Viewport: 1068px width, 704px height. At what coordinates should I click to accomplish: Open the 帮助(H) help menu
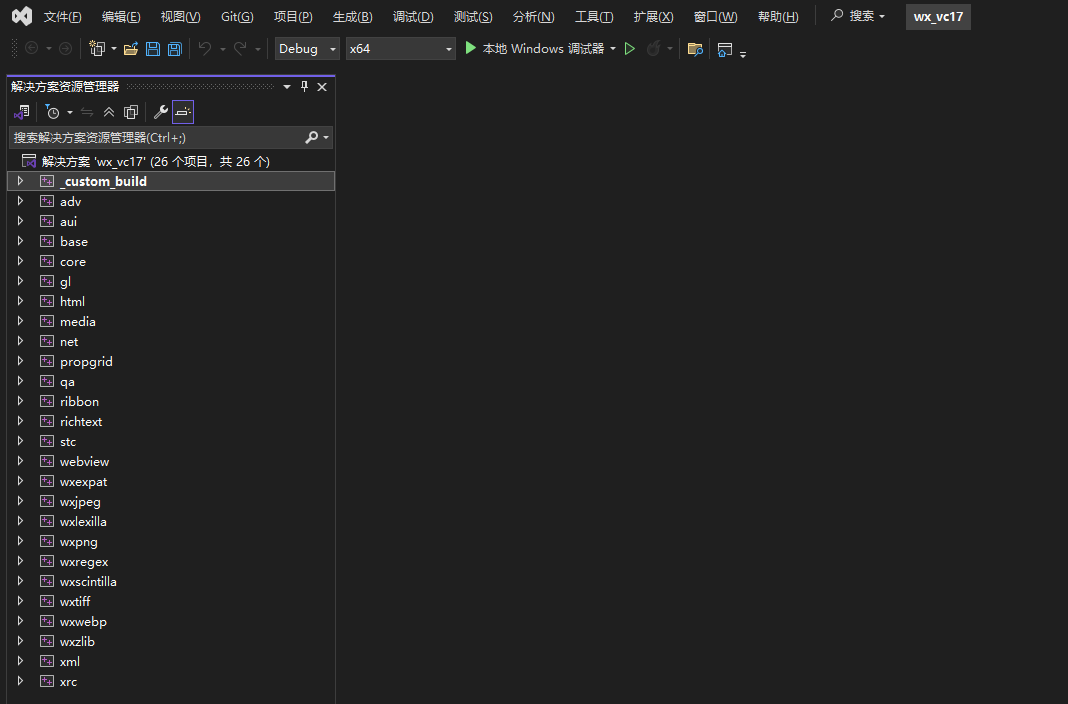coord(779,16)
